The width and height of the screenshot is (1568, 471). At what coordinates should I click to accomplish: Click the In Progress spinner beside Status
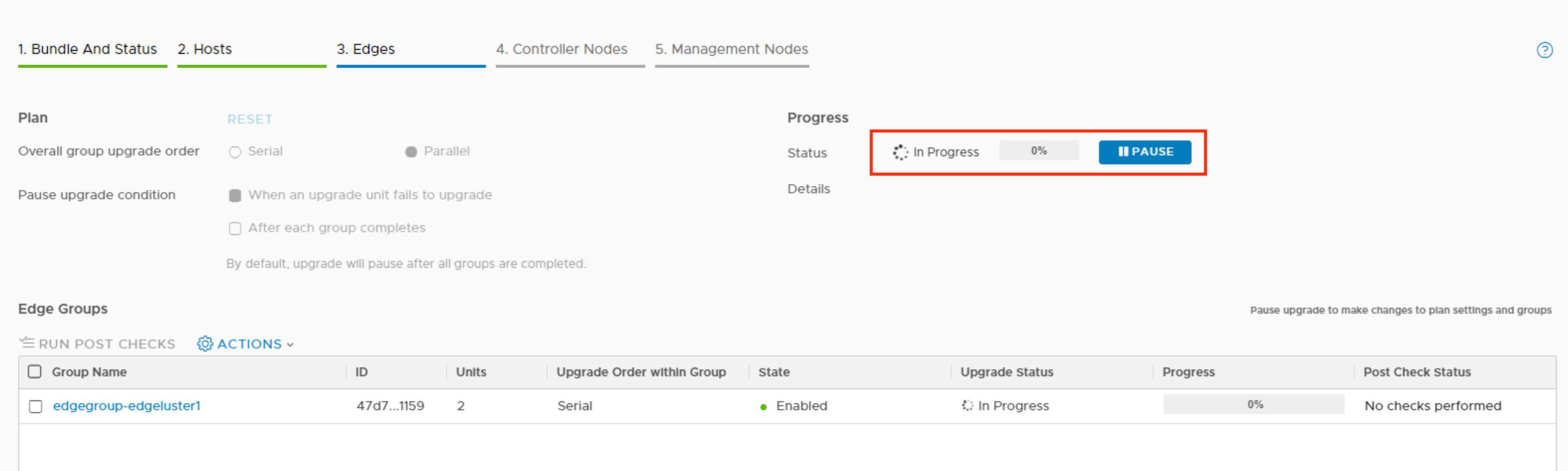click(x=900, y=152)
